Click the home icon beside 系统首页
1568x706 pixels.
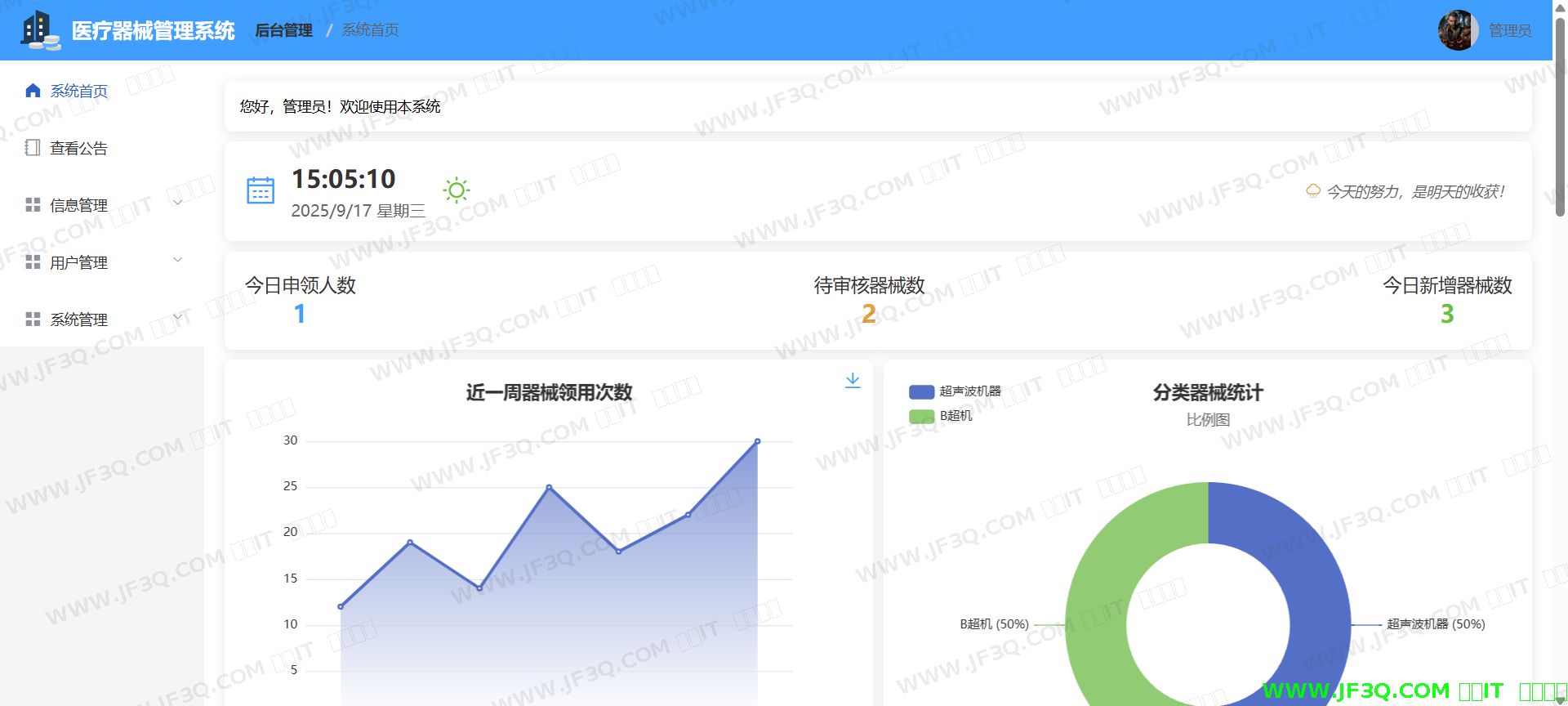point(33,91)
